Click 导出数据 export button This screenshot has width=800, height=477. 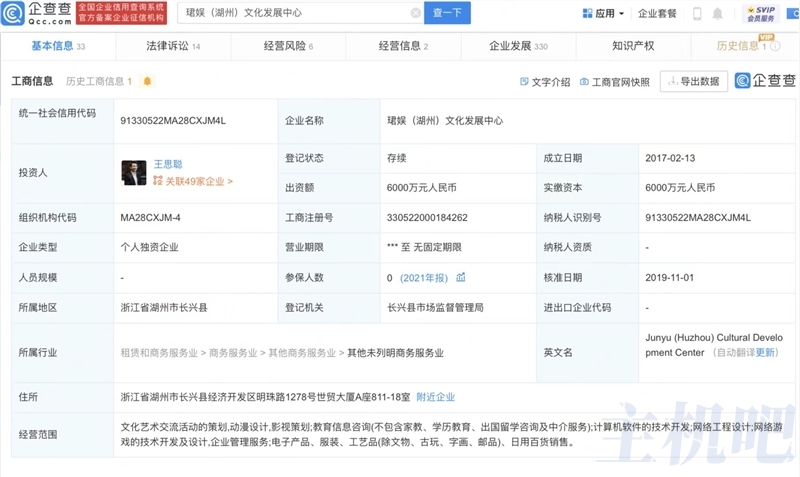(x=693, y=81)
